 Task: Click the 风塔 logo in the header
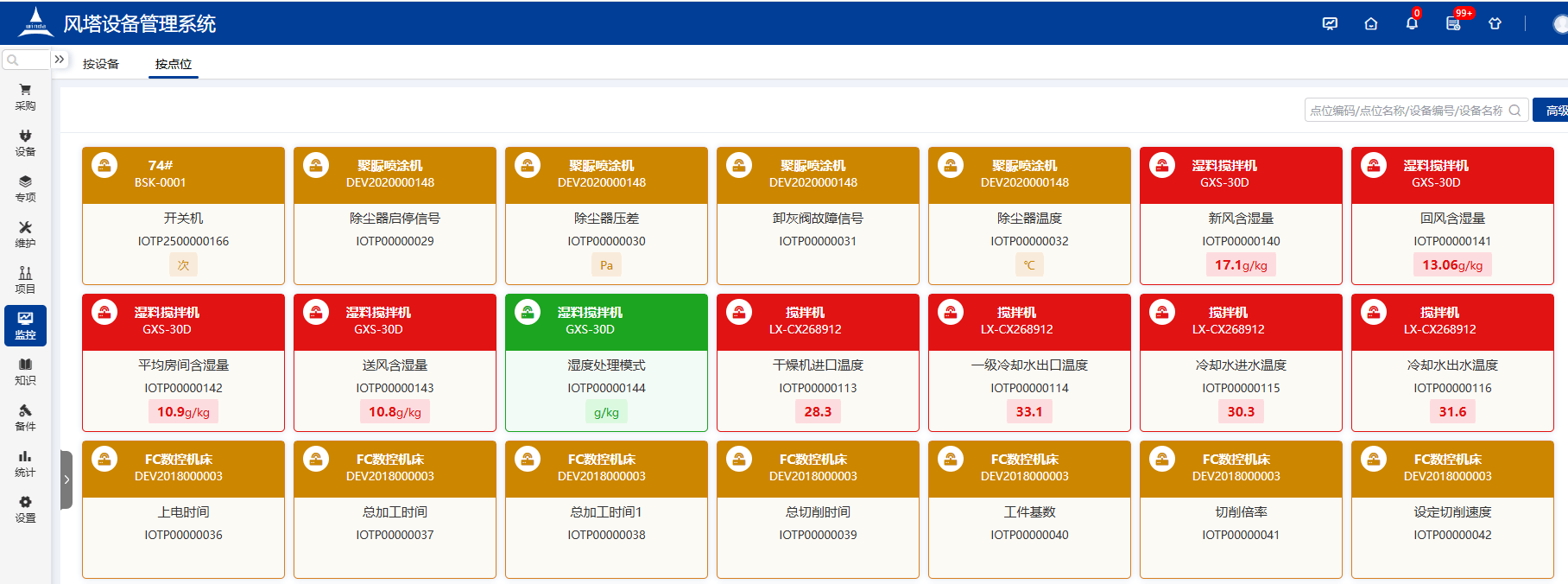tap(35, 22)
